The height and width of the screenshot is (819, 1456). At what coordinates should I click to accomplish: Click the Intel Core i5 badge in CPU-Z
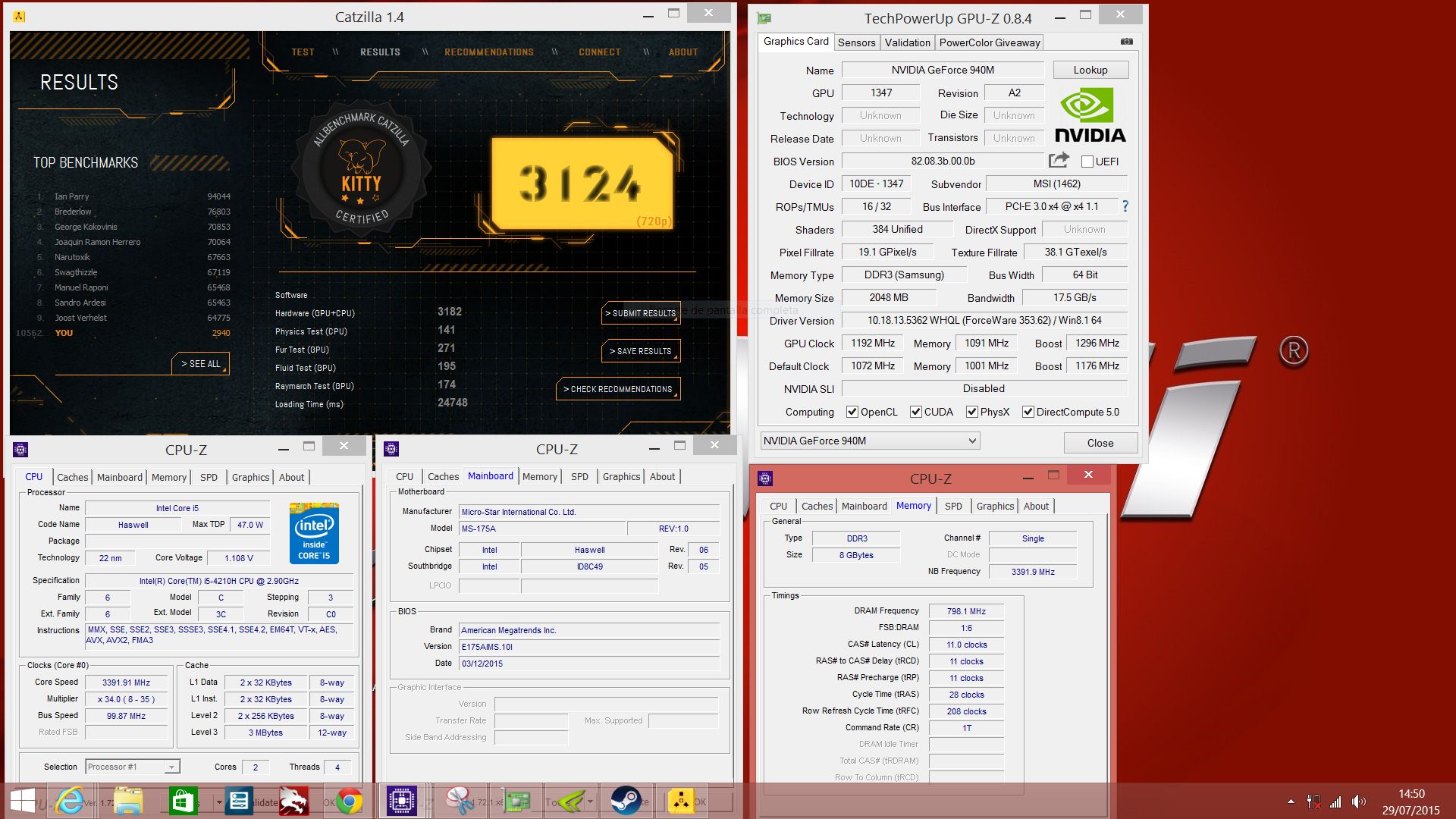click(314, 533)
